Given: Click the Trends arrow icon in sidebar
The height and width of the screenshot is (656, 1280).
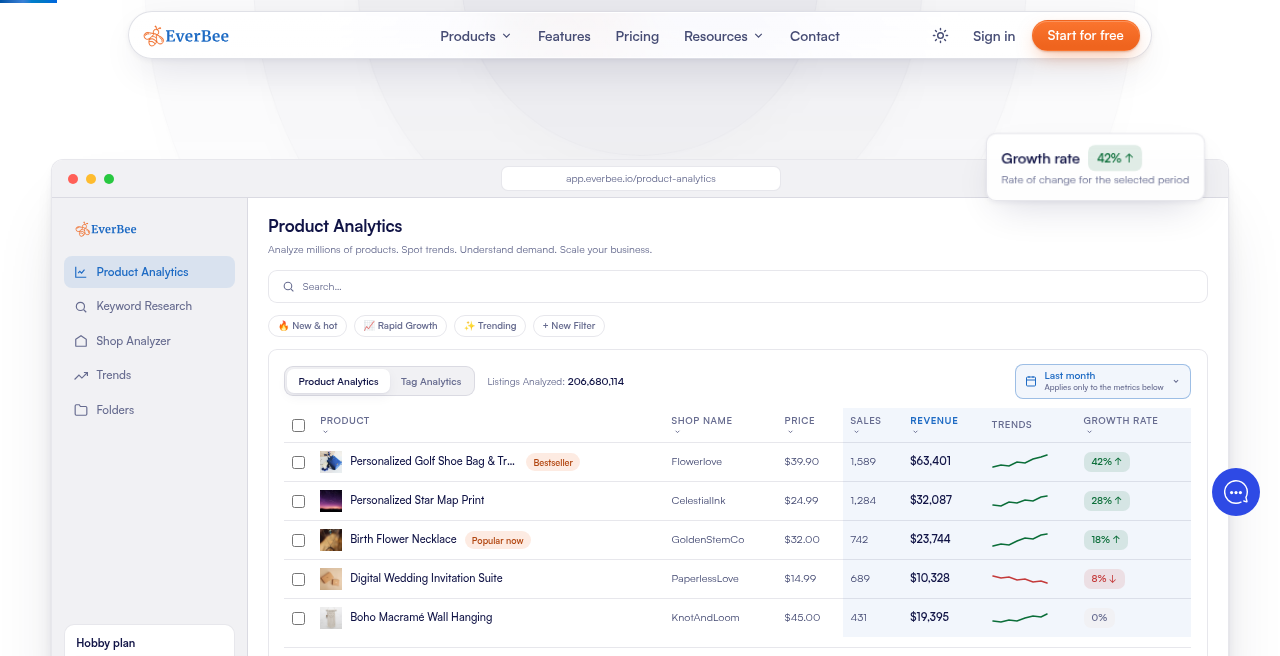Looking at the screenshot, I should click(81, 376).
